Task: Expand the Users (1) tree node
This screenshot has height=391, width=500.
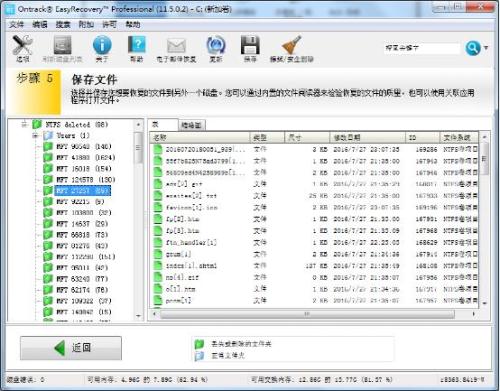Action: 35,136
